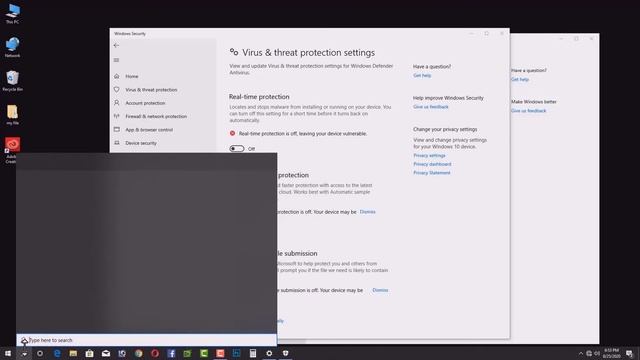The image size is (640, 360).
Task: Open Account protection section
Action: point(145,103)
